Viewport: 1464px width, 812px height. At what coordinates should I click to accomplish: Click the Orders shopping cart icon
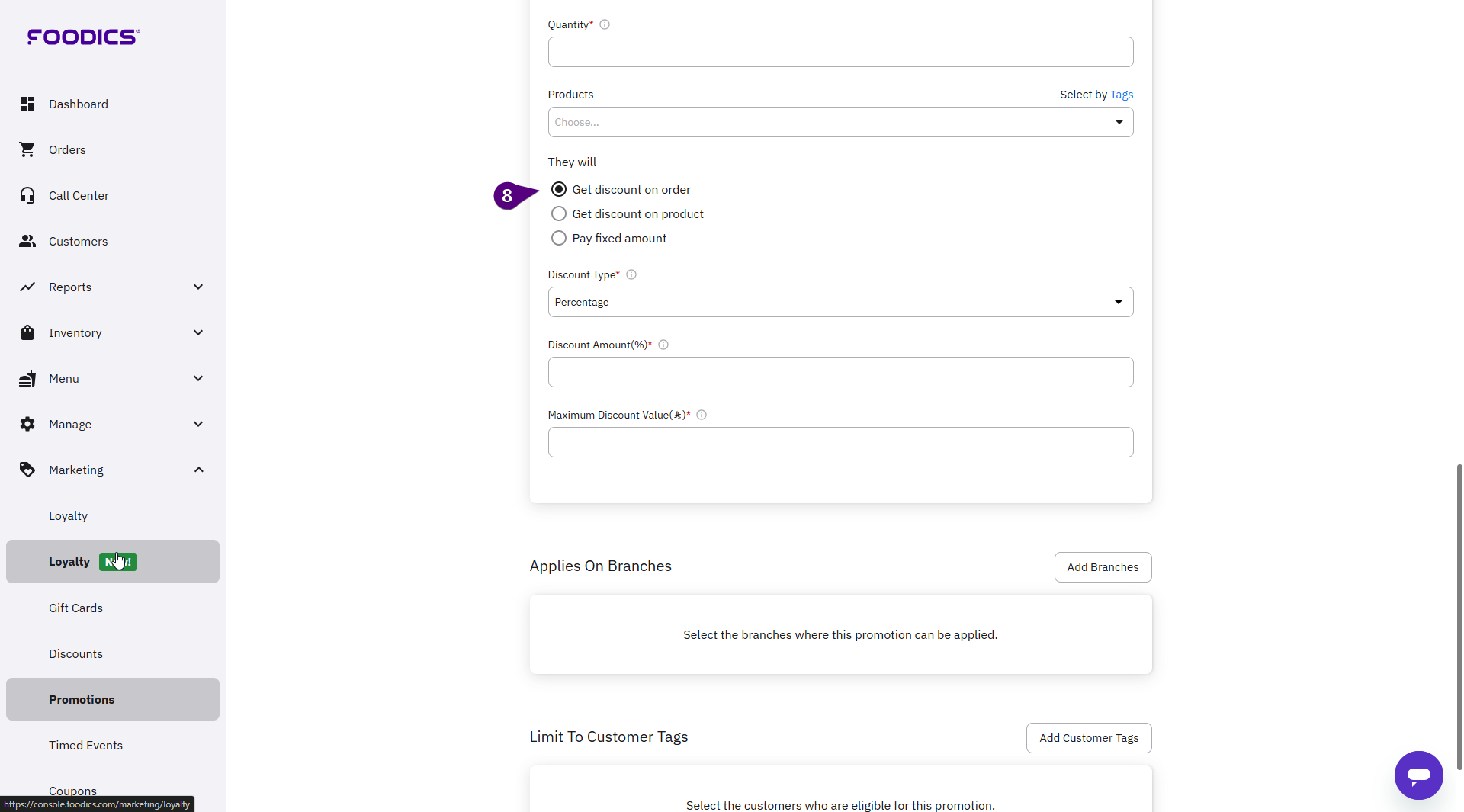pos(27,149)
